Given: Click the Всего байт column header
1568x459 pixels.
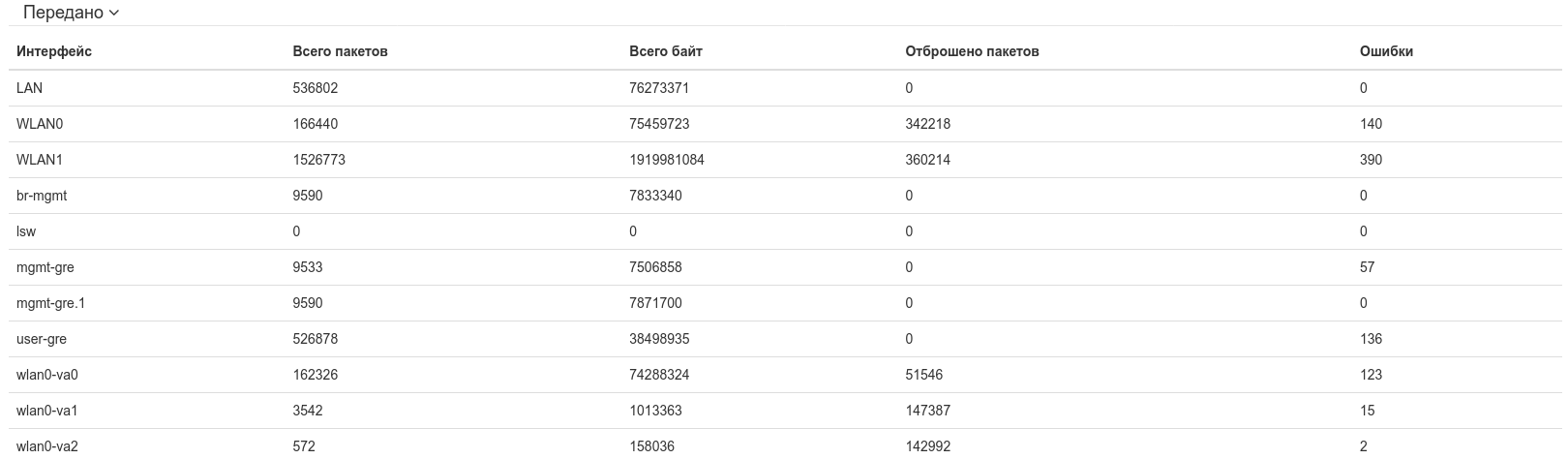Looking at the screenshot, I should coord(666,51).
